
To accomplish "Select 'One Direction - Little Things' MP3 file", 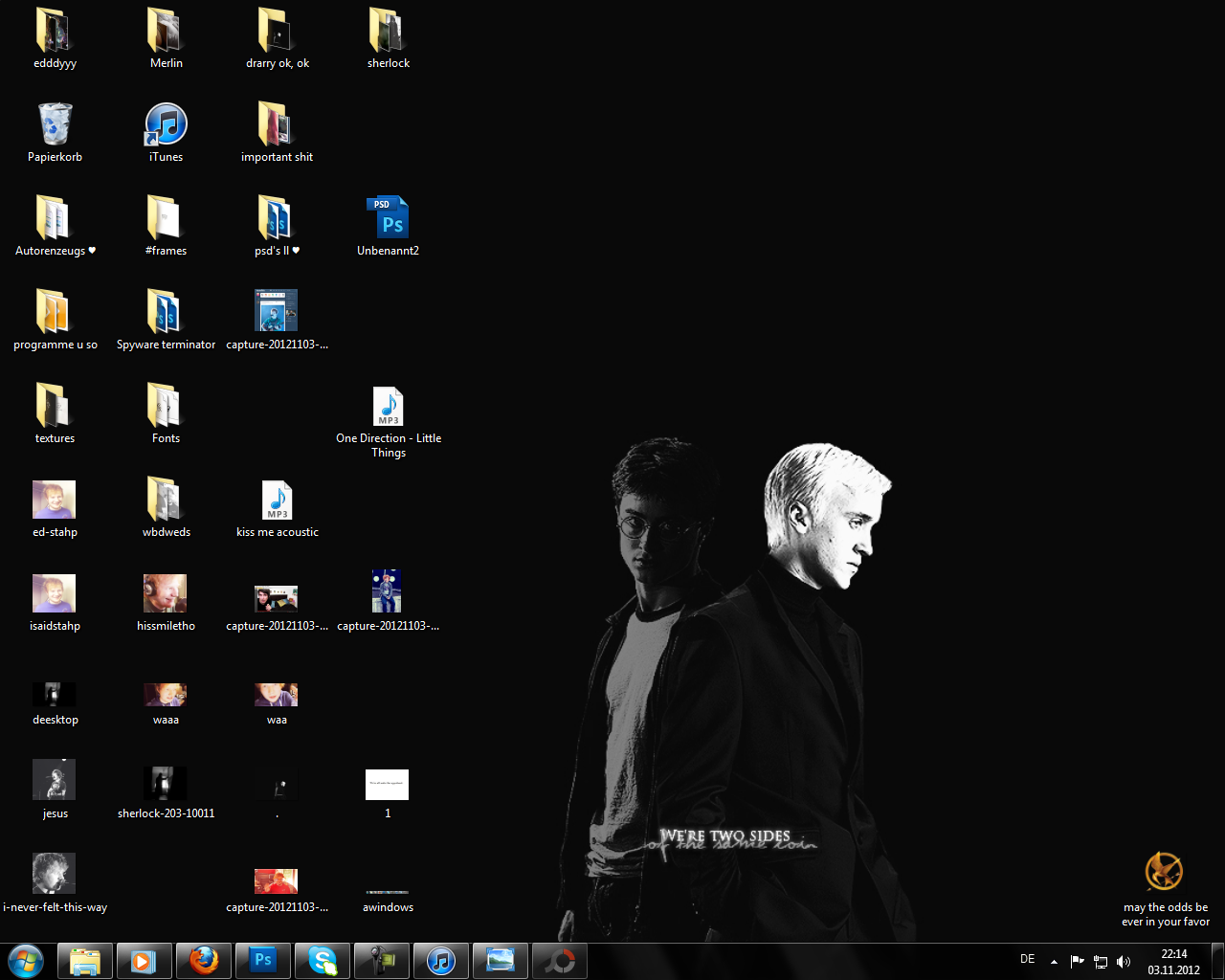I will click(388, 407).
